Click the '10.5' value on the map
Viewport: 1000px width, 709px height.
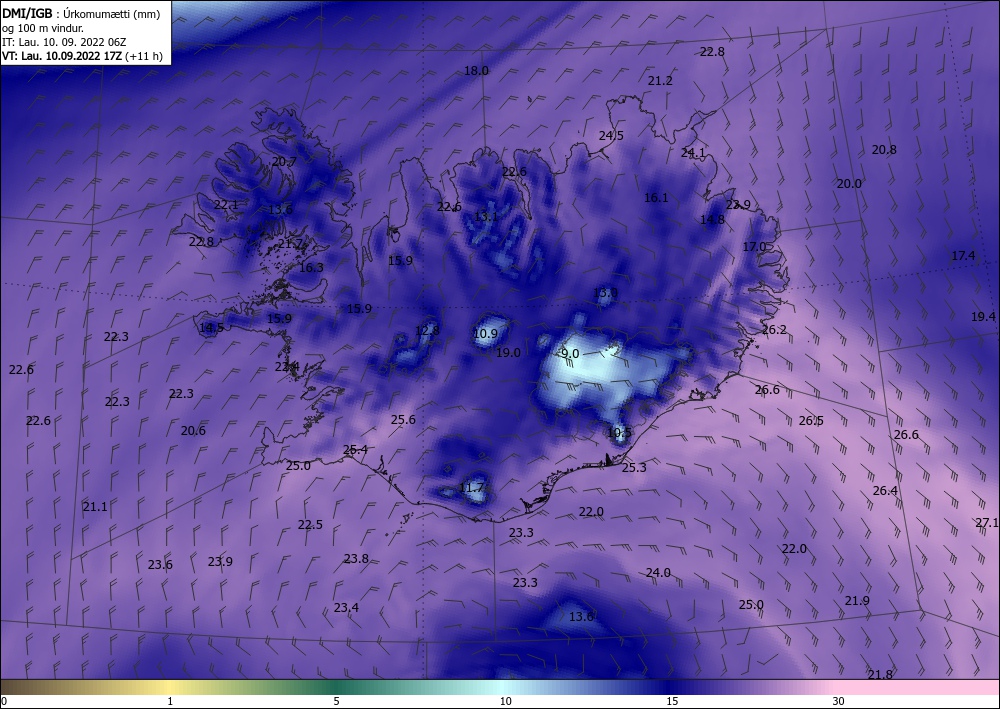pos(619,433)
